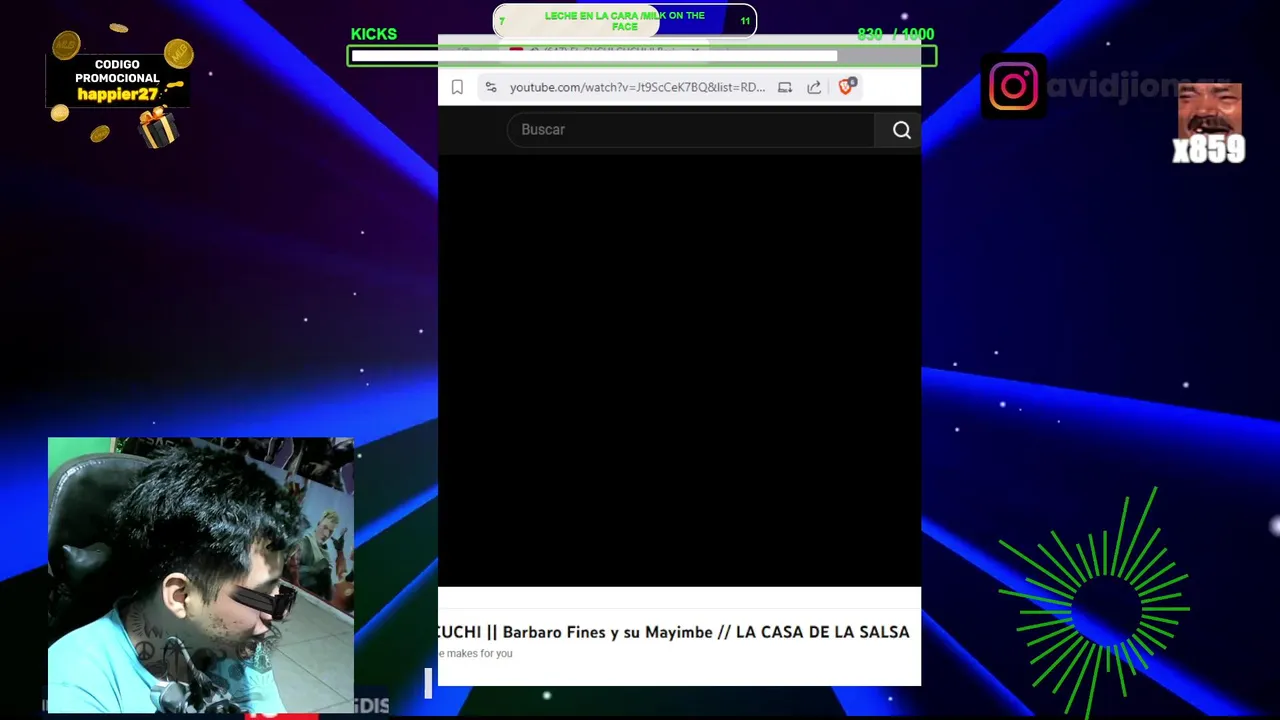Click the KICKS label
Screen dimensions: 1280x720
coord(374,34)
